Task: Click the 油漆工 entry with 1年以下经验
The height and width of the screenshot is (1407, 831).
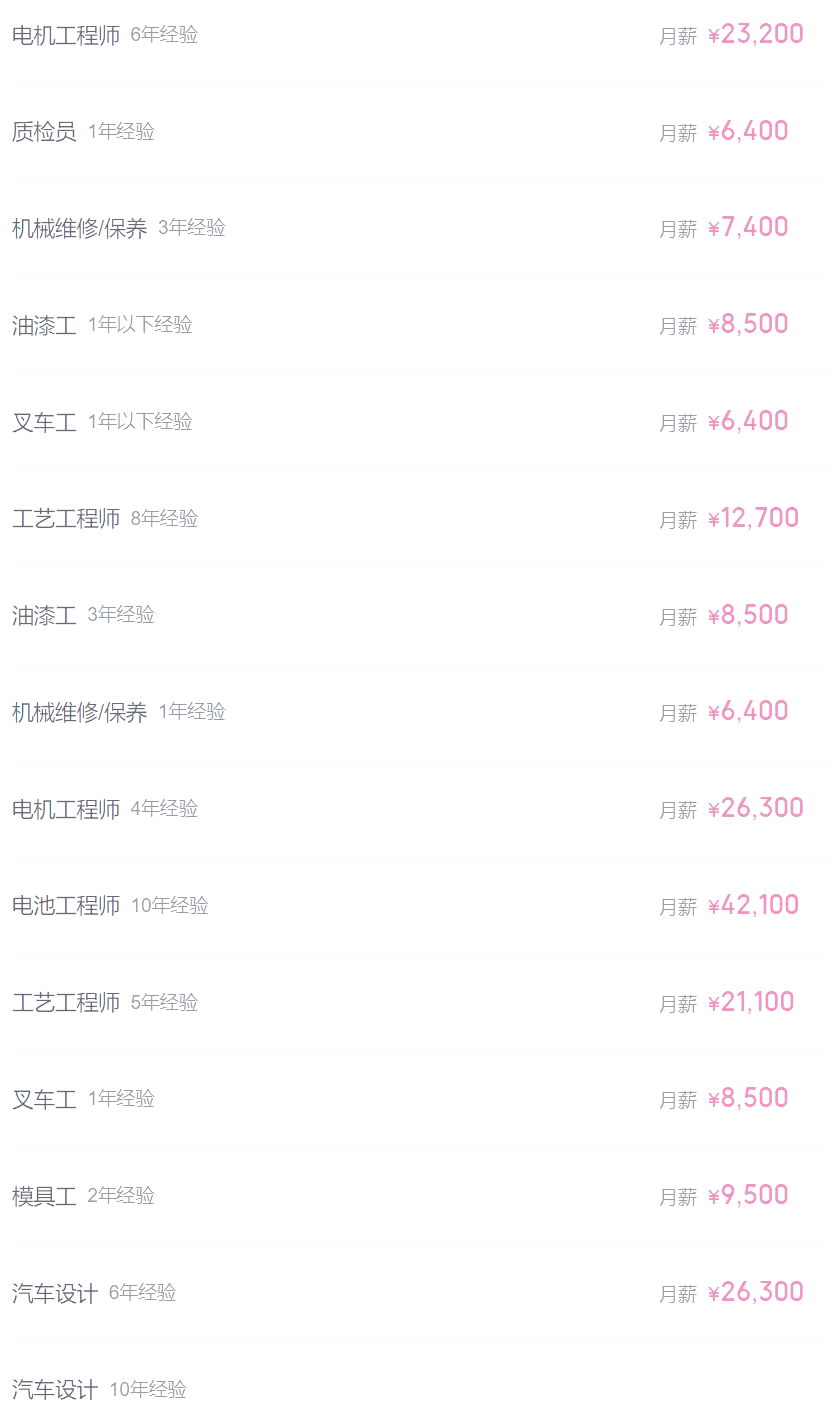Action: pos(44,326)
